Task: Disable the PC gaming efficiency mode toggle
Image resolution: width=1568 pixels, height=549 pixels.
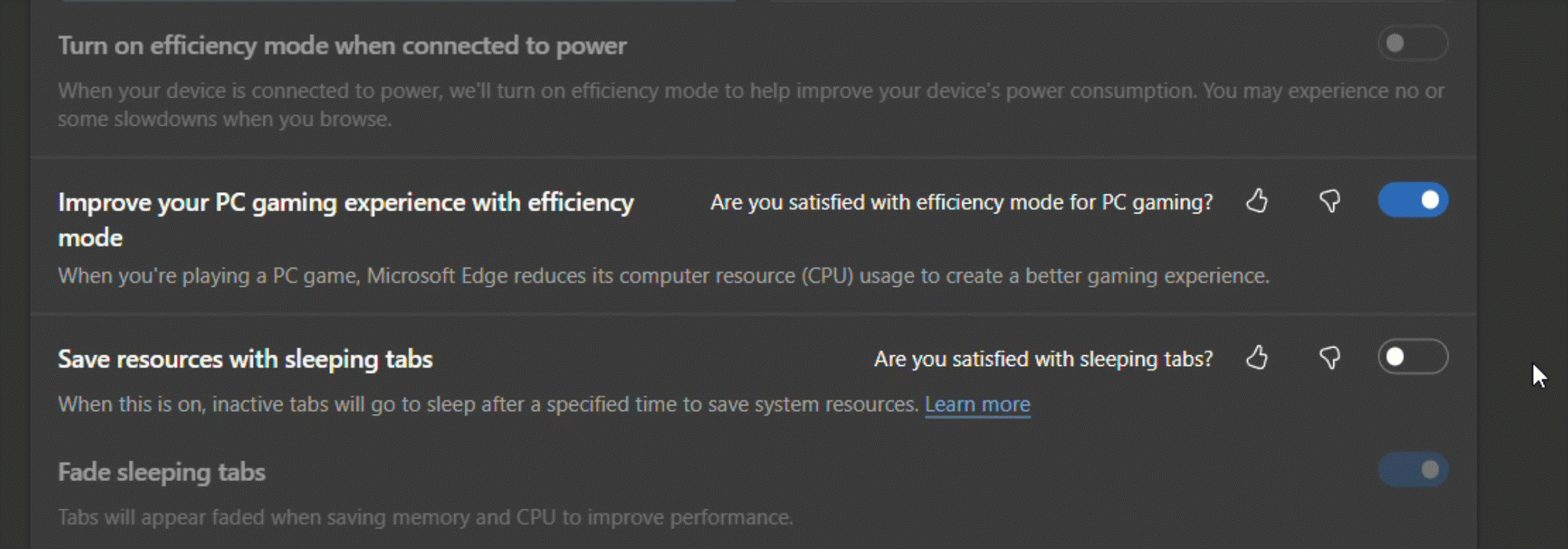Action: pos(1413,201)
